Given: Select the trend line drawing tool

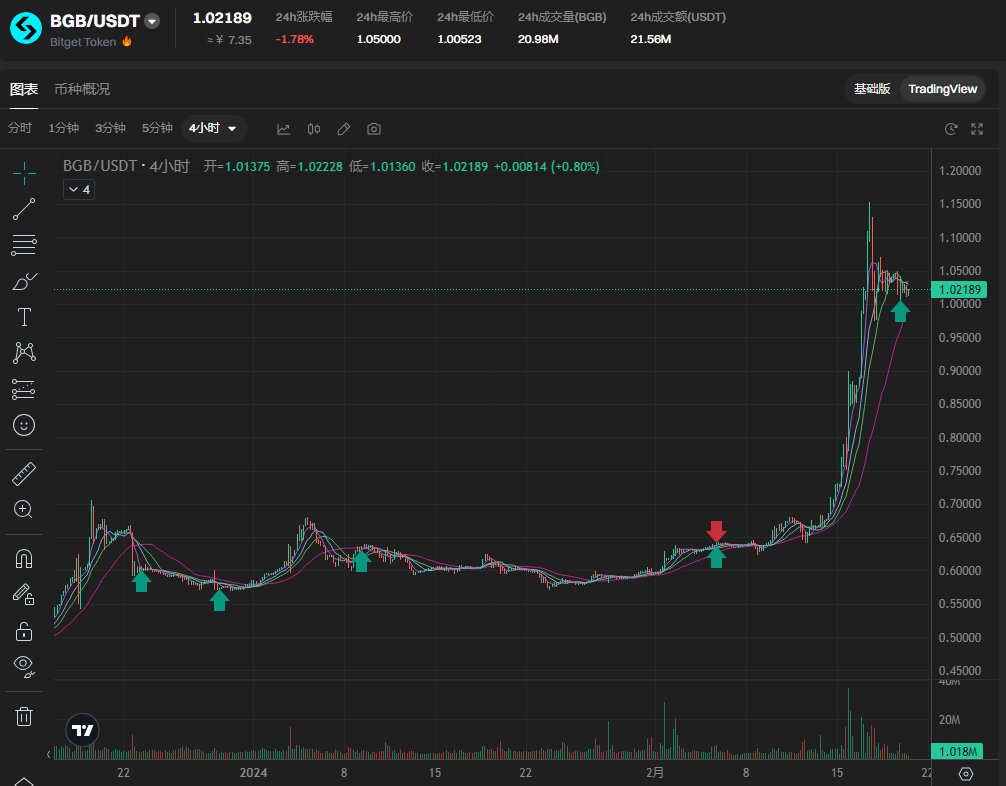Looking at the screenshot, I should coord(24,209).
